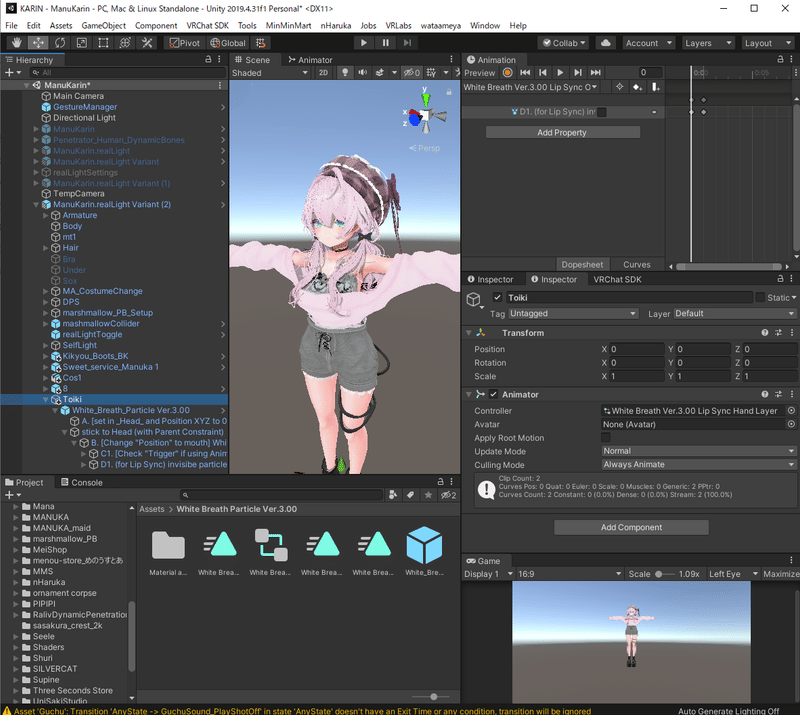The image size is (800, 715).
Task: Click favorites star icon in Project
Action: (428, 495)
